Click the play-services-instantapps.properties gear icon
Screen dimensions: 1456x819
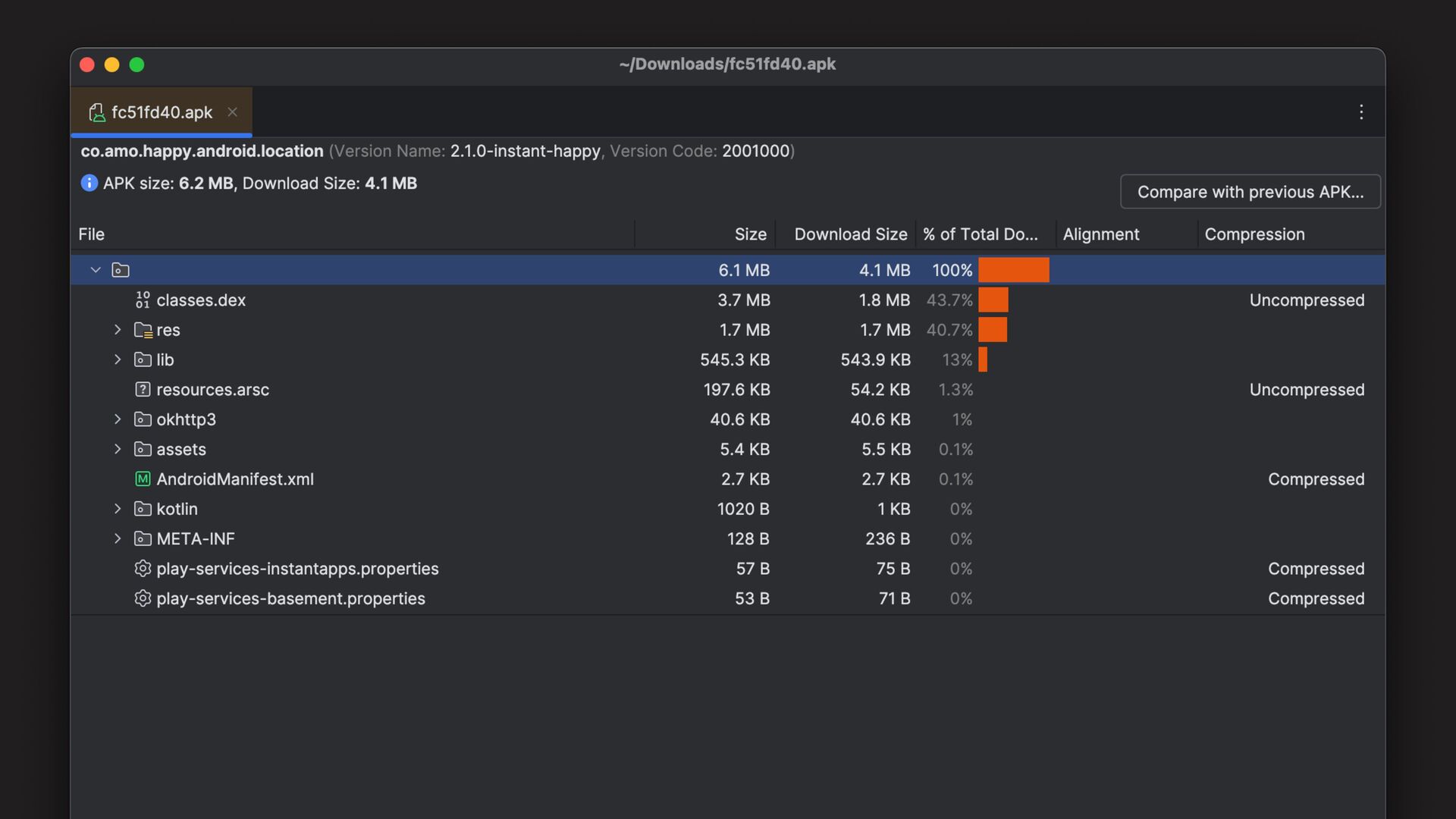[x=143, y=569]
